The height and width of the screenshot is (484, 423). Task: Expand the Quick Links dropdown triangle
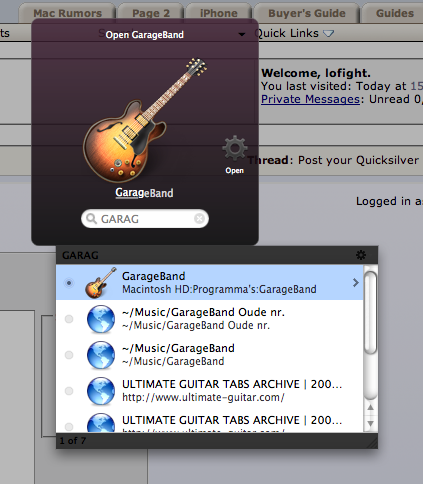click(328, 33)
